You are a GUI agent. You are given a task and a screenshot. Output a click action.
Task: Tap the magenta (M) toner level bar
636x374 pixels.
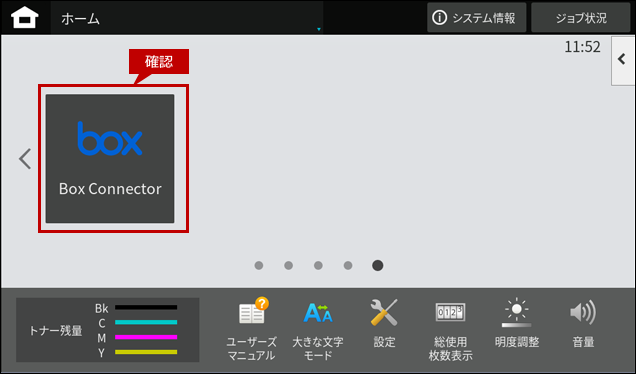[x=146, y=337]
